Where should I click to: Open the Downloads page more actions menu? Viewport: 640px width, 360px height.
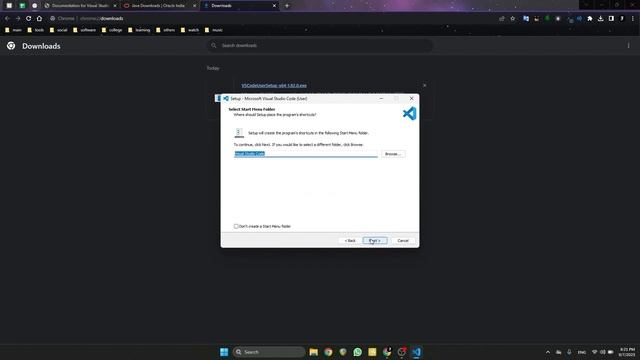629,46
